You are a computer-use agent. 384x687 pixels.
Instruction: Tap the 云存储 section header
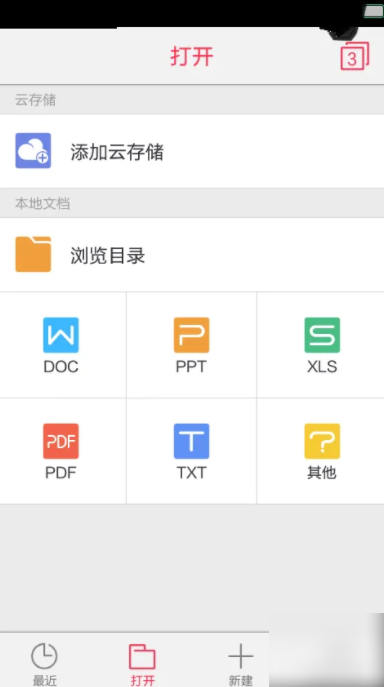tap(36, 100)
